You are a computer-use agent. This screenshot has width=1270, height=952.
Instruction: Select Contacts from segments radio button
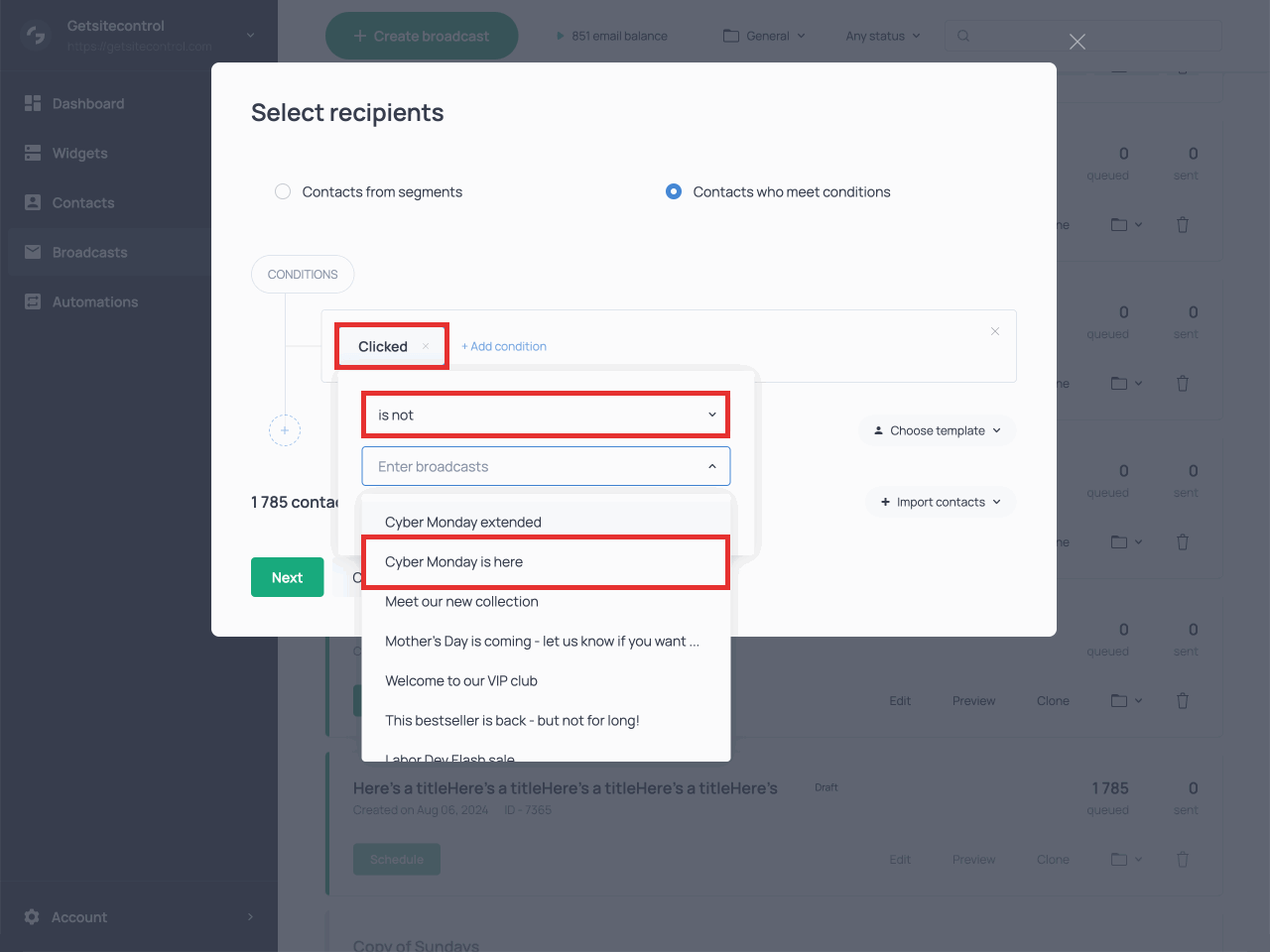click(x=283, y=191)
